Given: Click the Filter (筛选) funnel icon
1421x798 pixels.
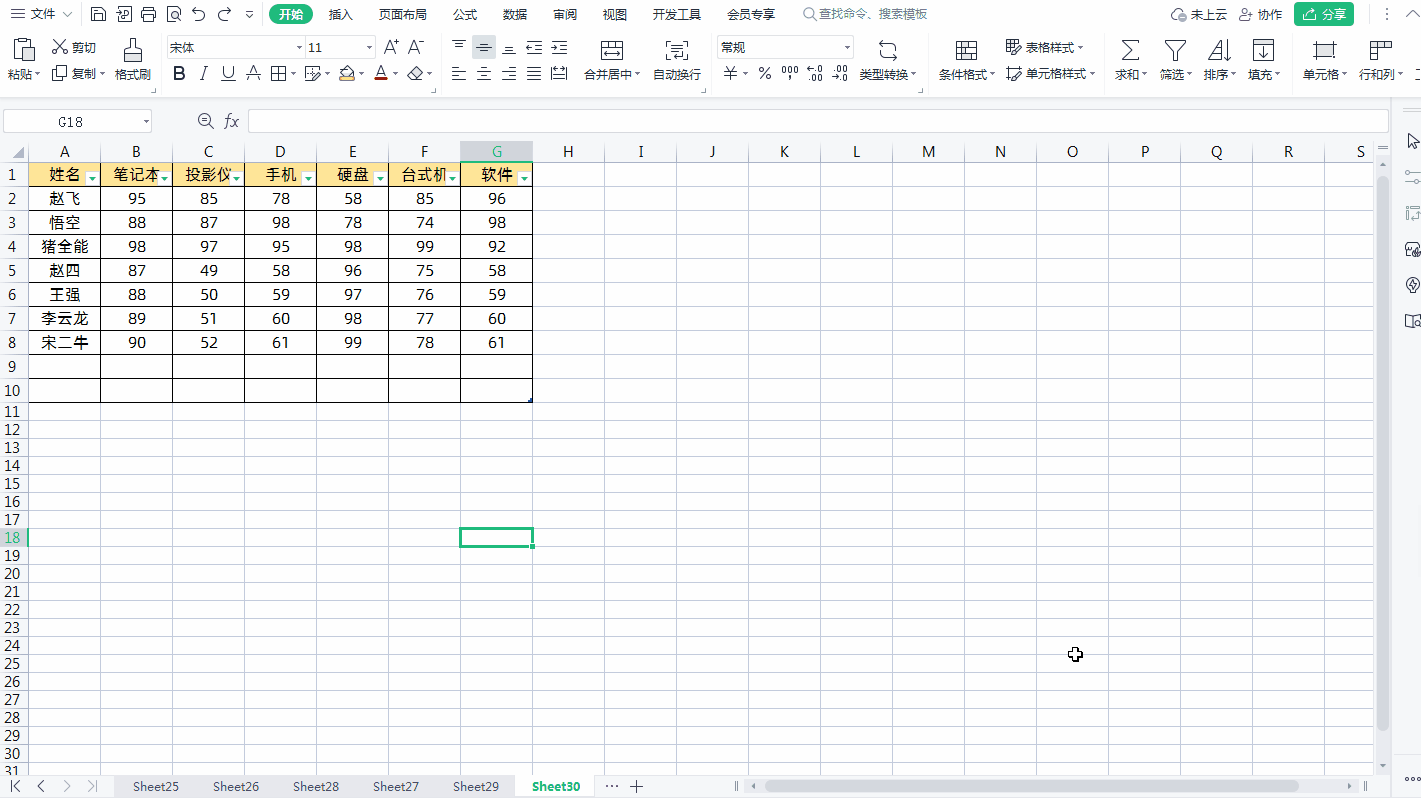Looking at the screenshot, I should coord(1175,50).
